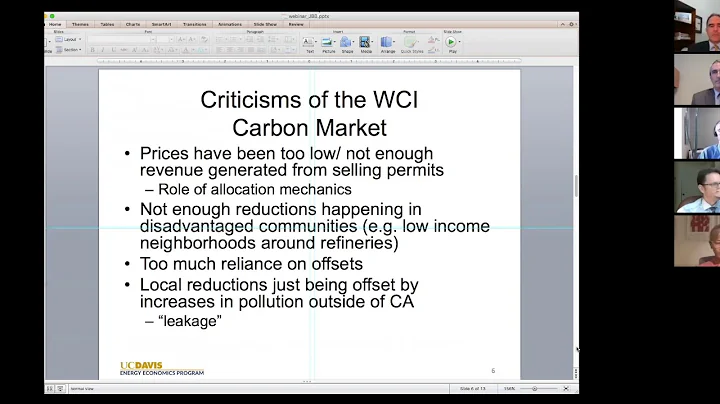720x404 pixels.
Task: Open the change case control
Action: click(172, 50)
